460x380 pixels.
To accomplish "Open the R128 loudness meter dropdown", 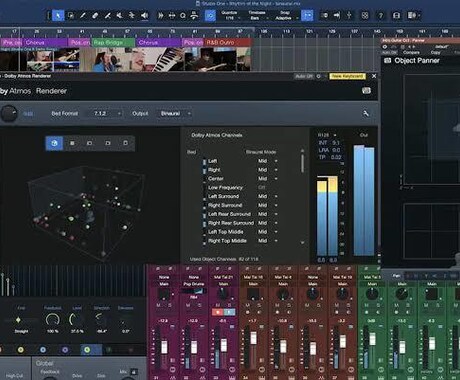I will 327,135.
